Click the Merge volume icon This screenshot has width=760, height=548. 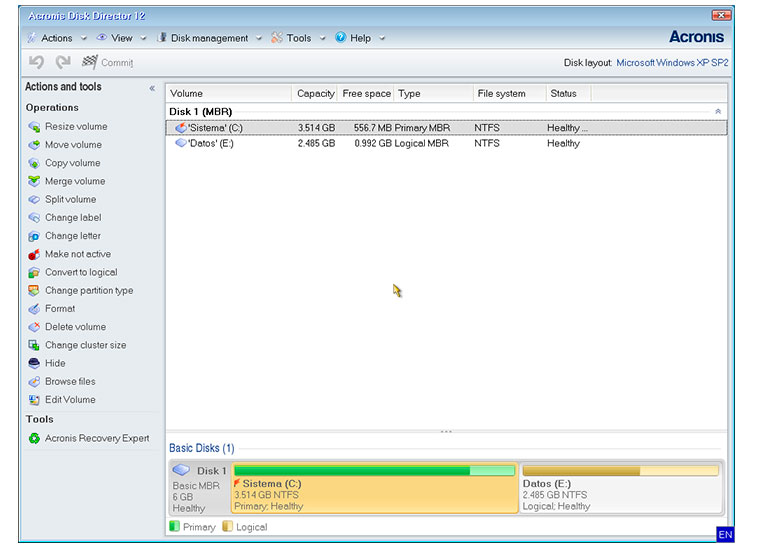click(34, 181)
